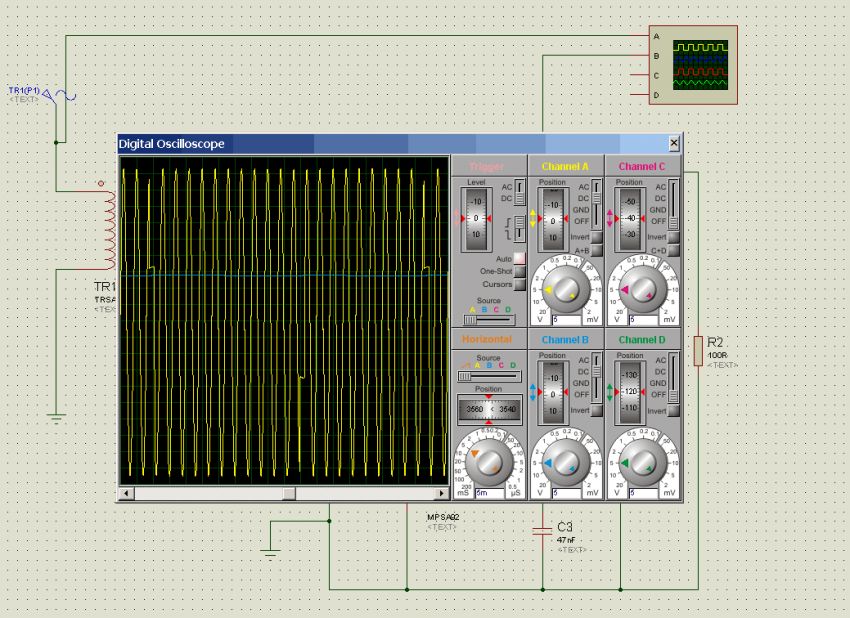The image size is (850, 618).
Task: Turn on the Cursors button
Action: point(519,285)
